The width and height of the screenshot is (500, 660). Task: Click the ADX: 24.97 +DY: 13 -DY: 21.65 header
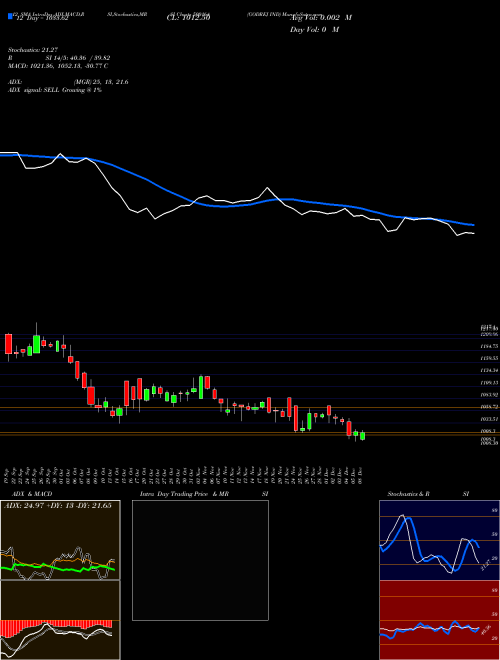pyautogui.click(x=58, y=505)
